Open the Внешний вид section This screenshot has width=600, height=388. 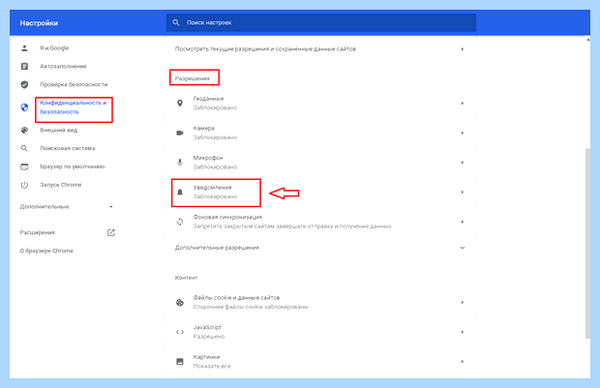point(59,130)
